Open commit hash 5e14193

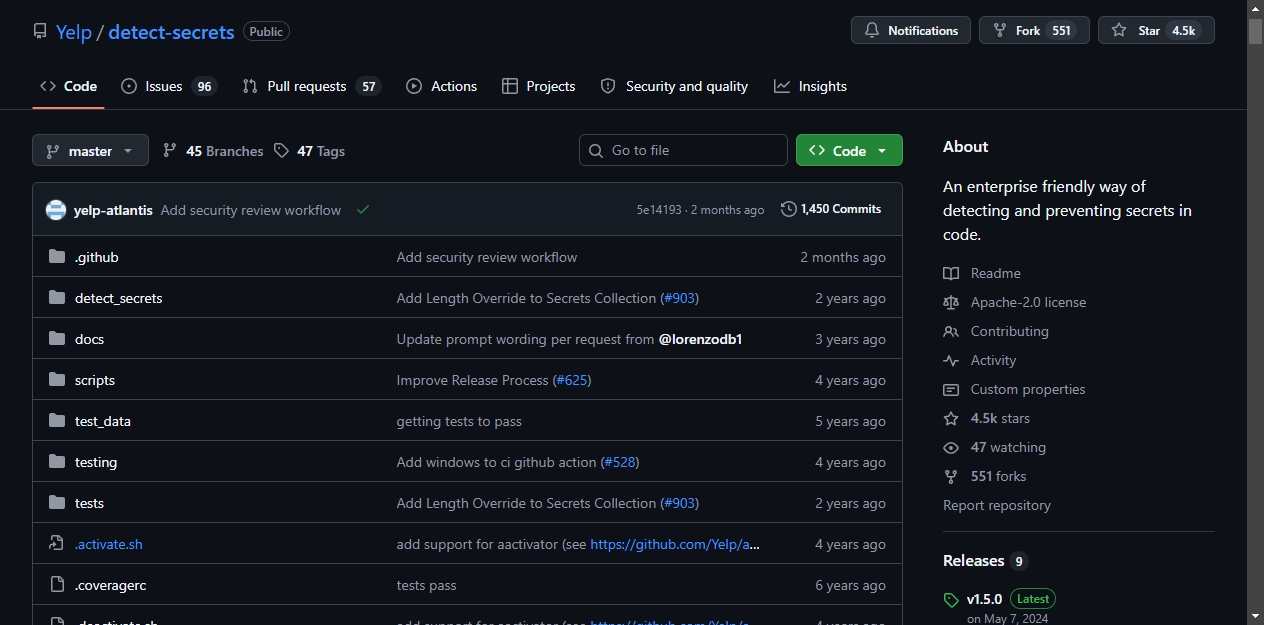coord(659,210)
